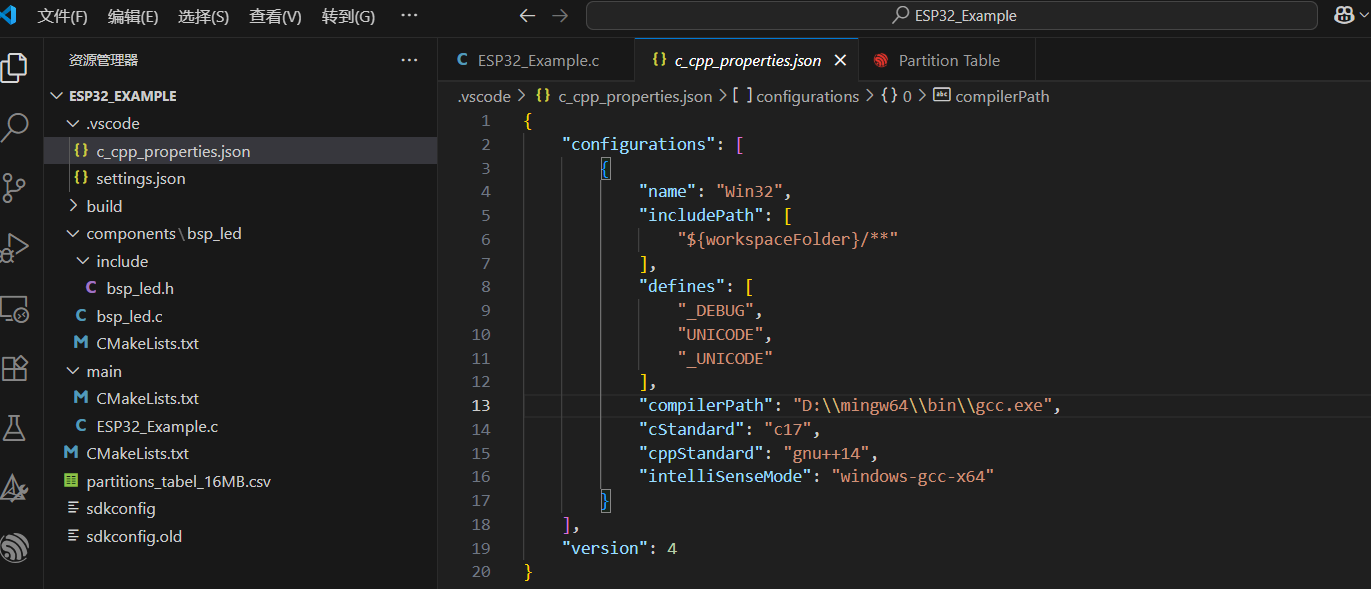The height and width of the screenshot is (589, 1371).
Task: Open CMakeLists.txt under bsp_led component
Action: click(x=240, y=343)
